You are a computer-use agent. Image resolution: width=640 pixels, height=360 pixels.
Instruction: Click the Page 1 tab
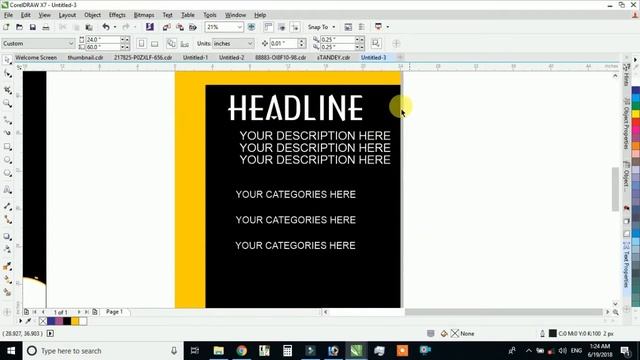click(114, 312)
